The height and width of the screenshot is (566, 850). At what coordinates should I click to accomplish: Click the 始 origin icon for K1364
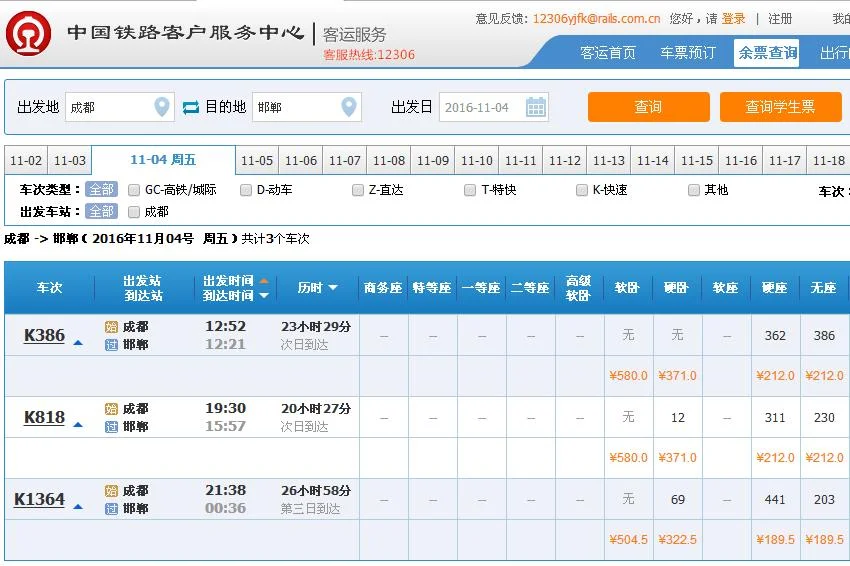point(111,491)
